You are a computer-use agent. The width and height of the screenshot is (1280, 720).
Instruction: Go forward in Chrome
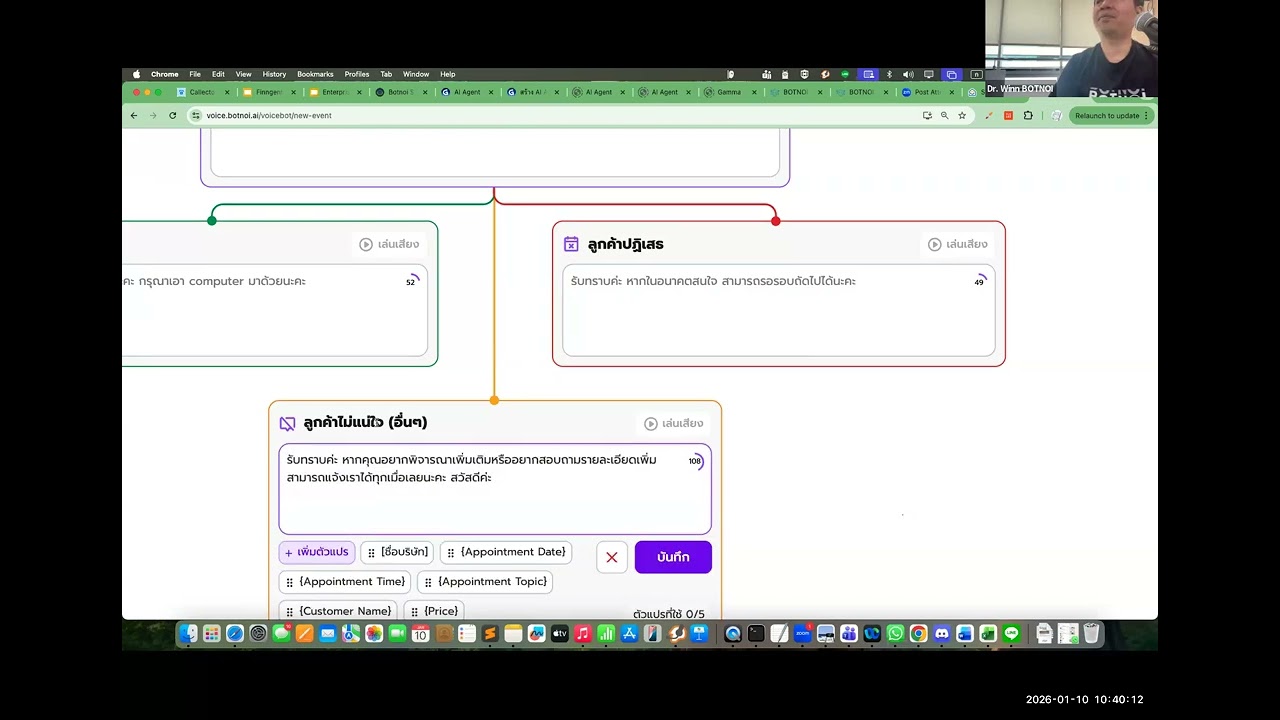coord(153,115)
